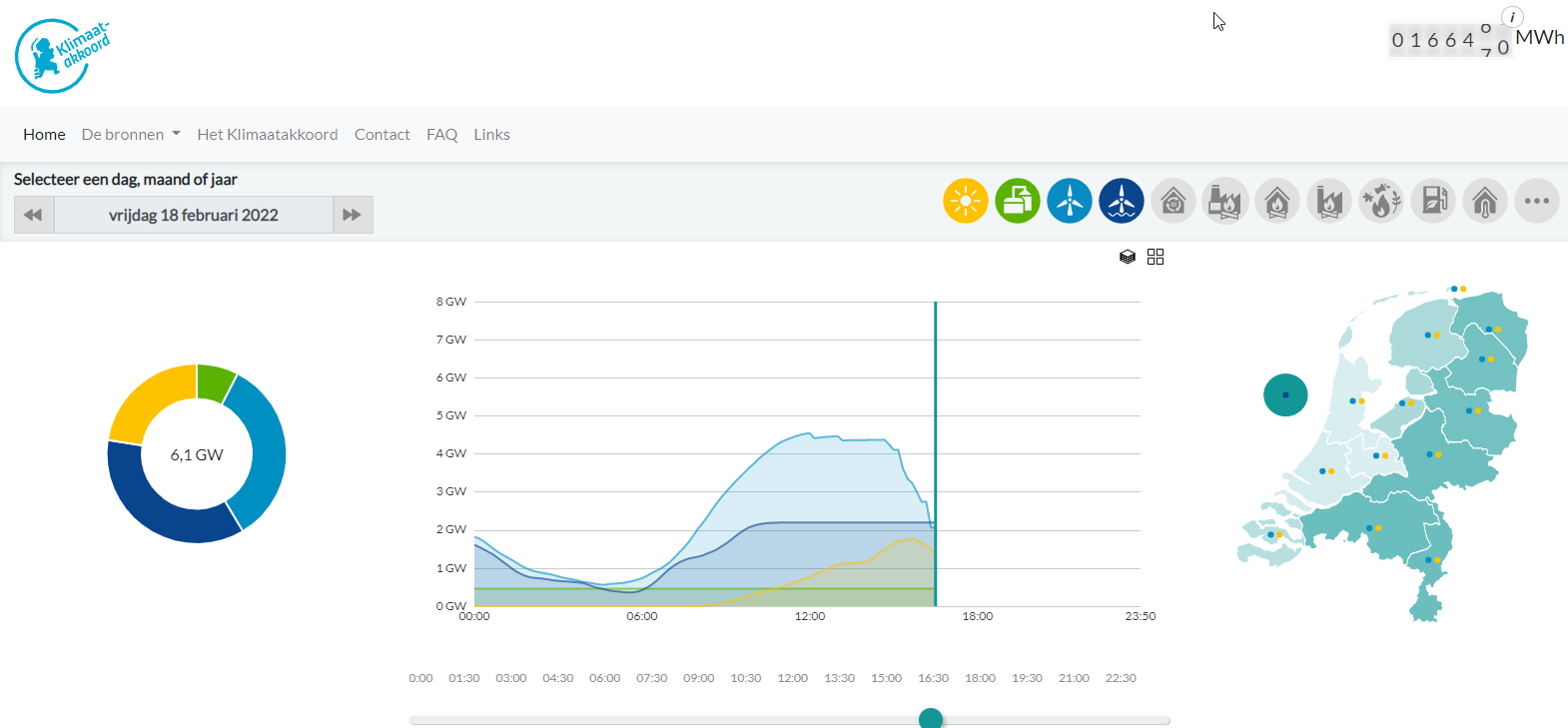Click the time slider handle
This screenshot has width=1568, height=728.
931,718
